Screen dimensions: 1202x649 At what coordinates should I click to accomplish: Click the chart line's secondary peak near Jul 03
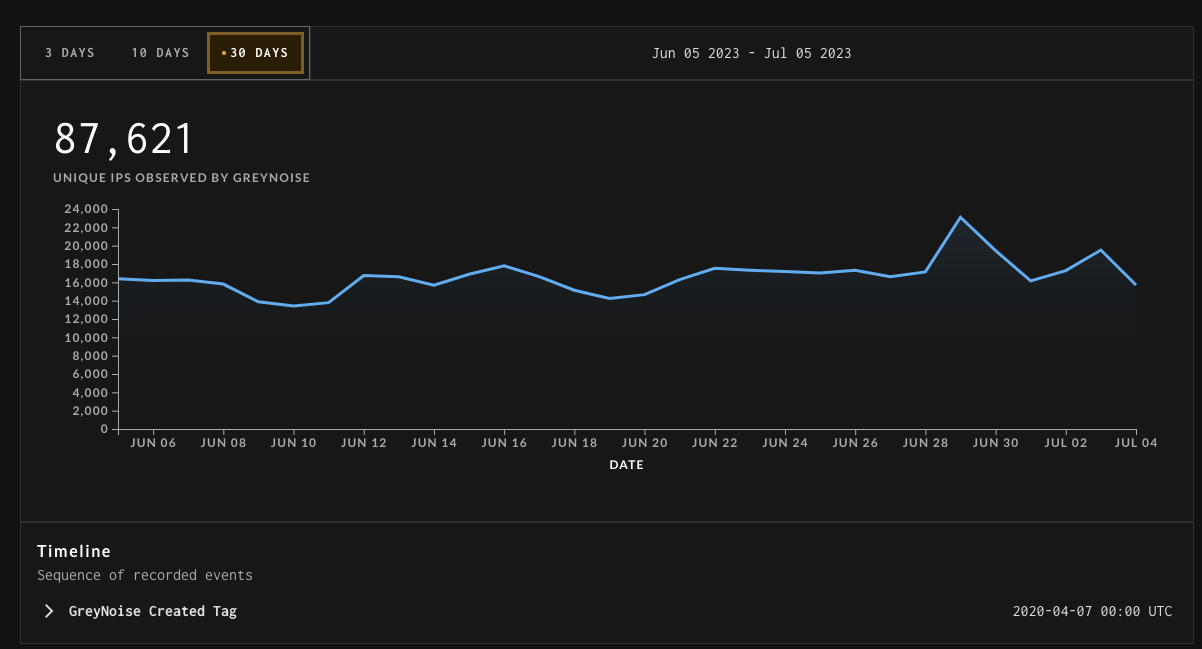(1101, 250)
